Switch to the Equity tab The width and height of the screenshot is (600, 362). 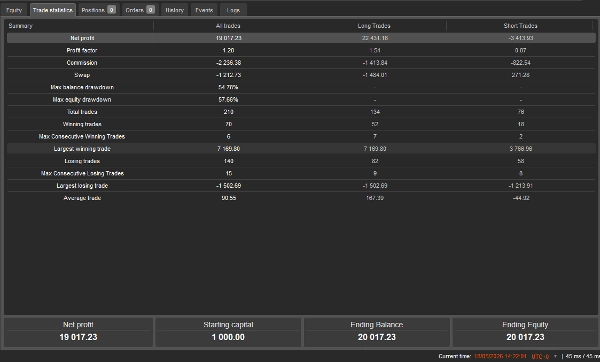(x=14, y=10)
